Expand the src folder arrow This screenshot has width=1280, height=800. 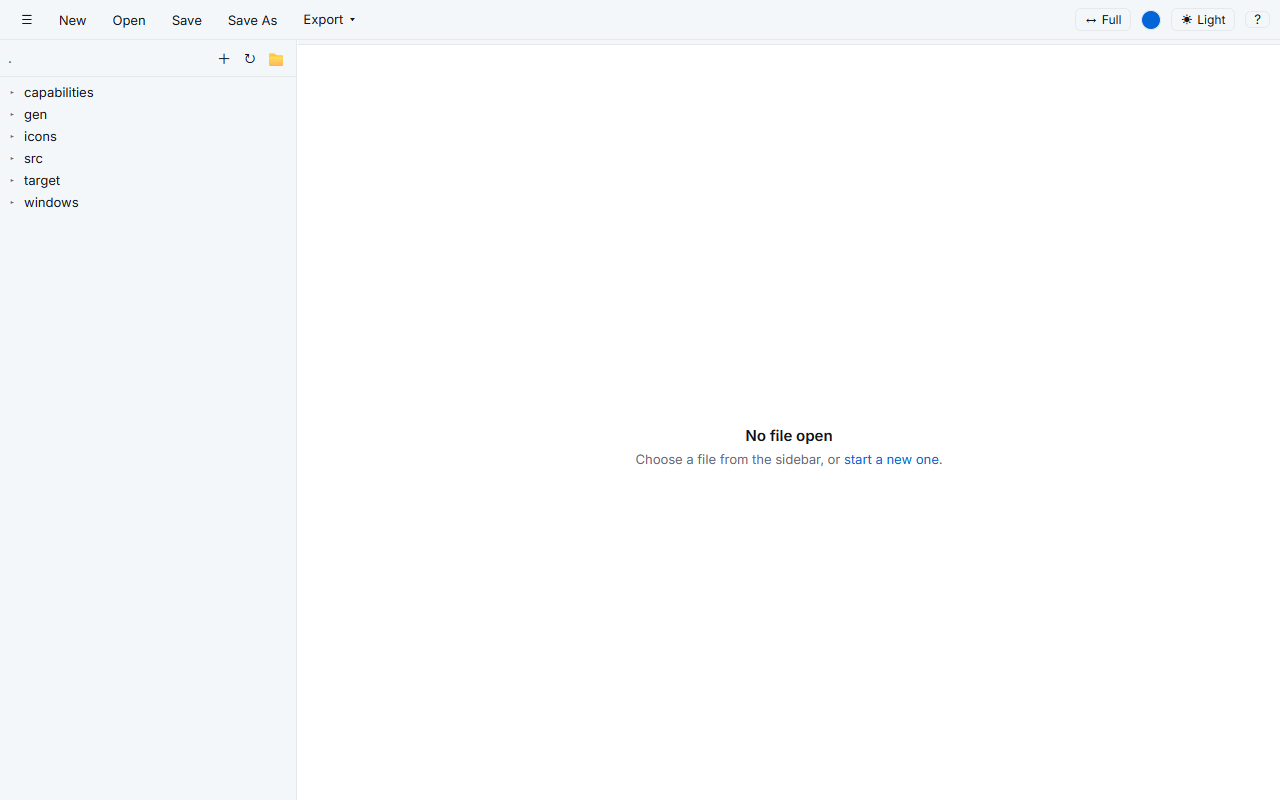pyautogui.click(x=12, y=158)
